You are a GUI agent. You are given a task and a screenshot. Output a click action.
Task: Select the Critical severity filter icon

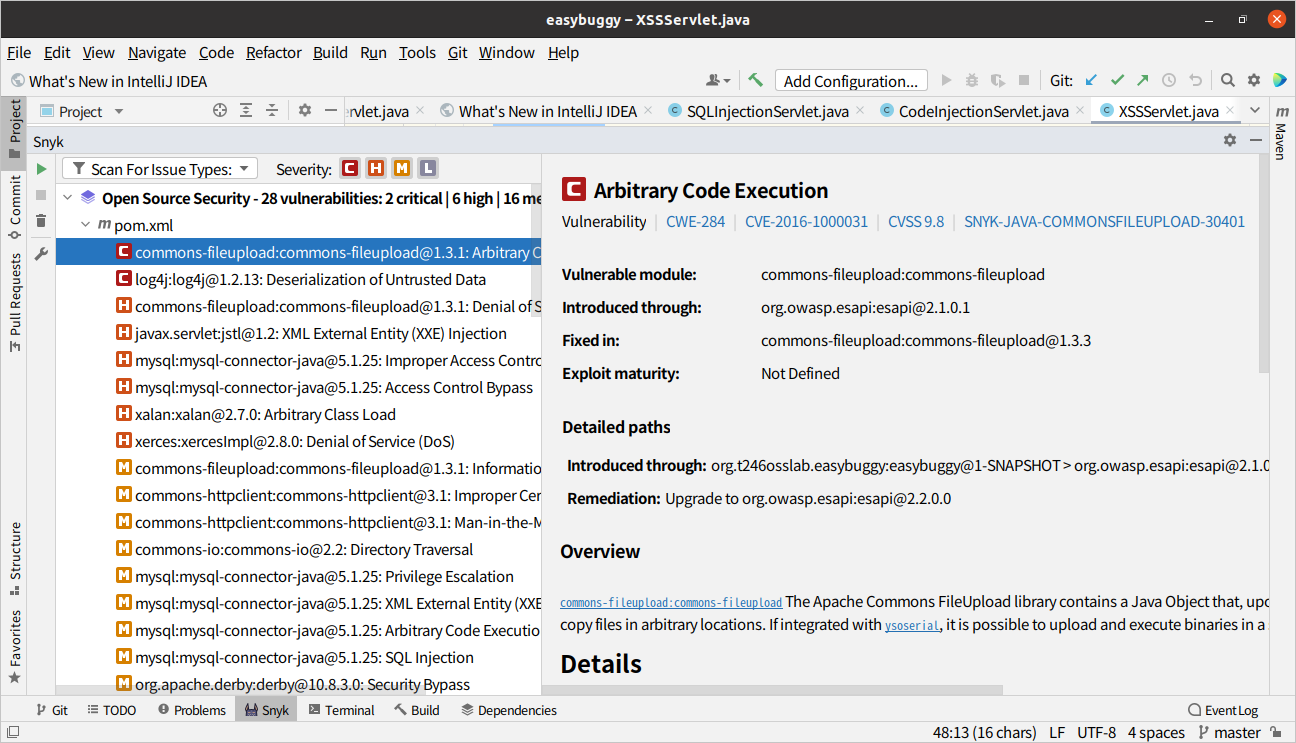[x=349, y=168]
